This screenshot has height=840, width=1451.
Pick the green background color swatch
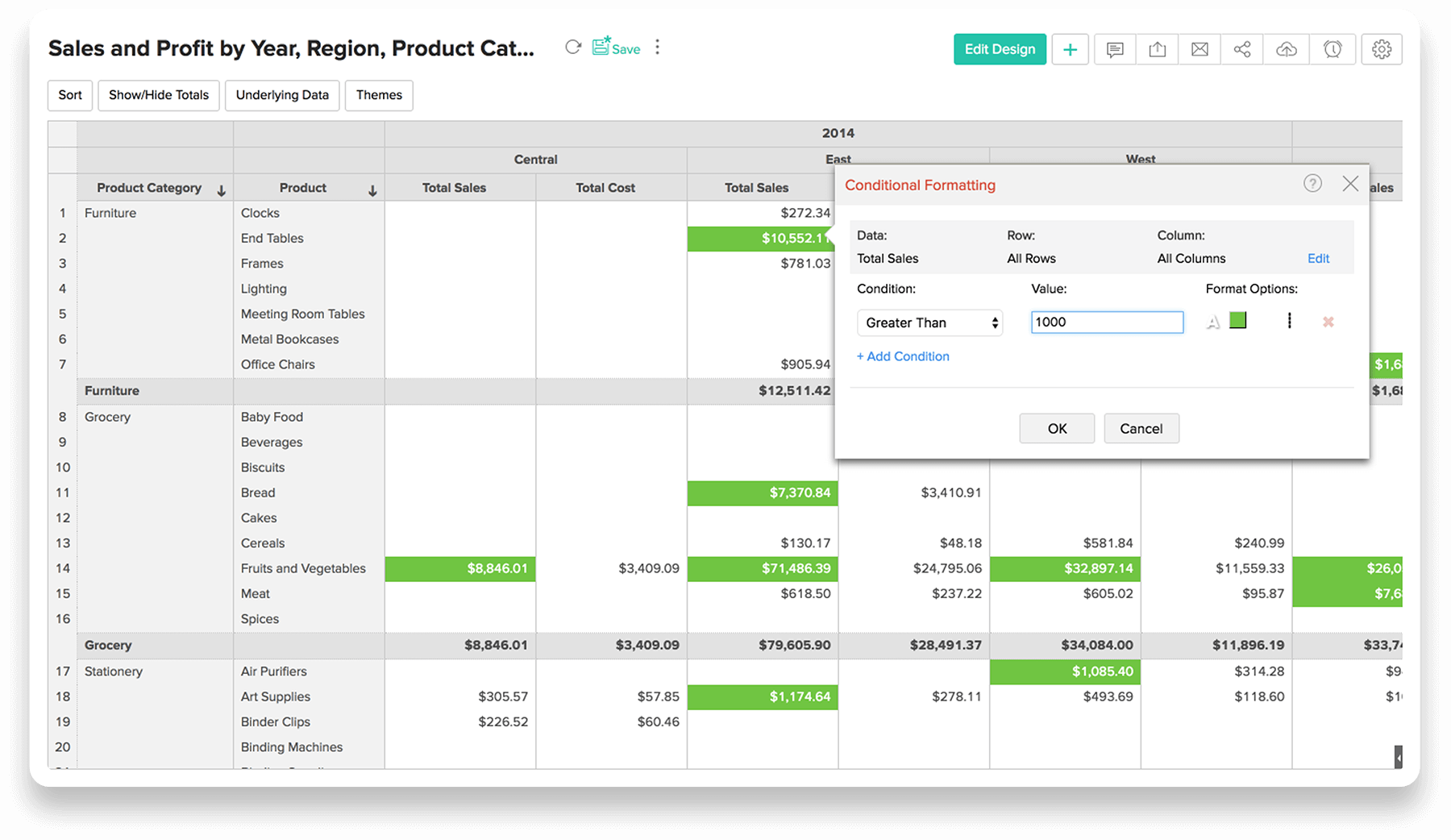[1238, 320]
